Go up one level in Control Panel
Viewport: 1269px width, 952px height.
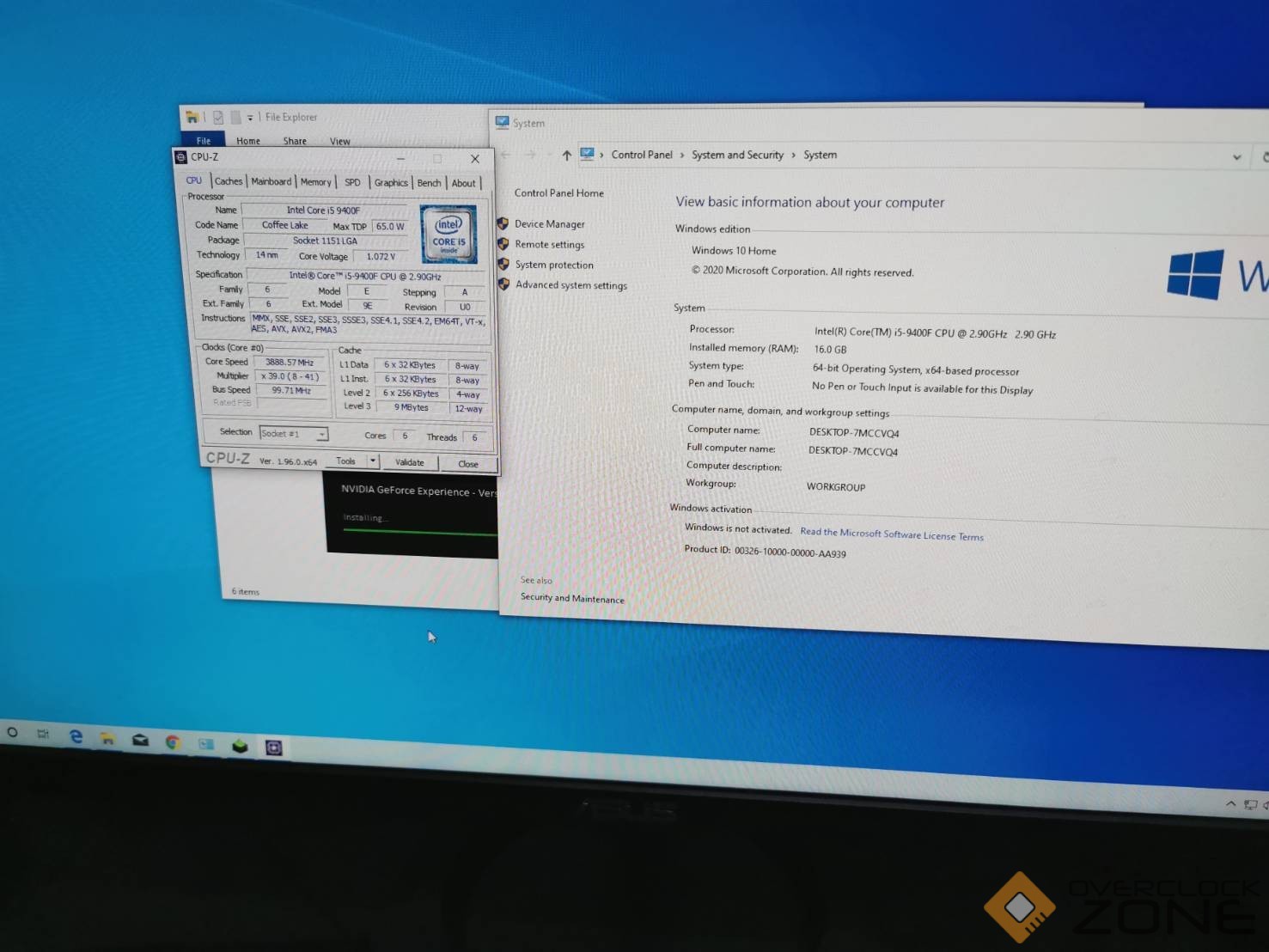click(566, 156)
